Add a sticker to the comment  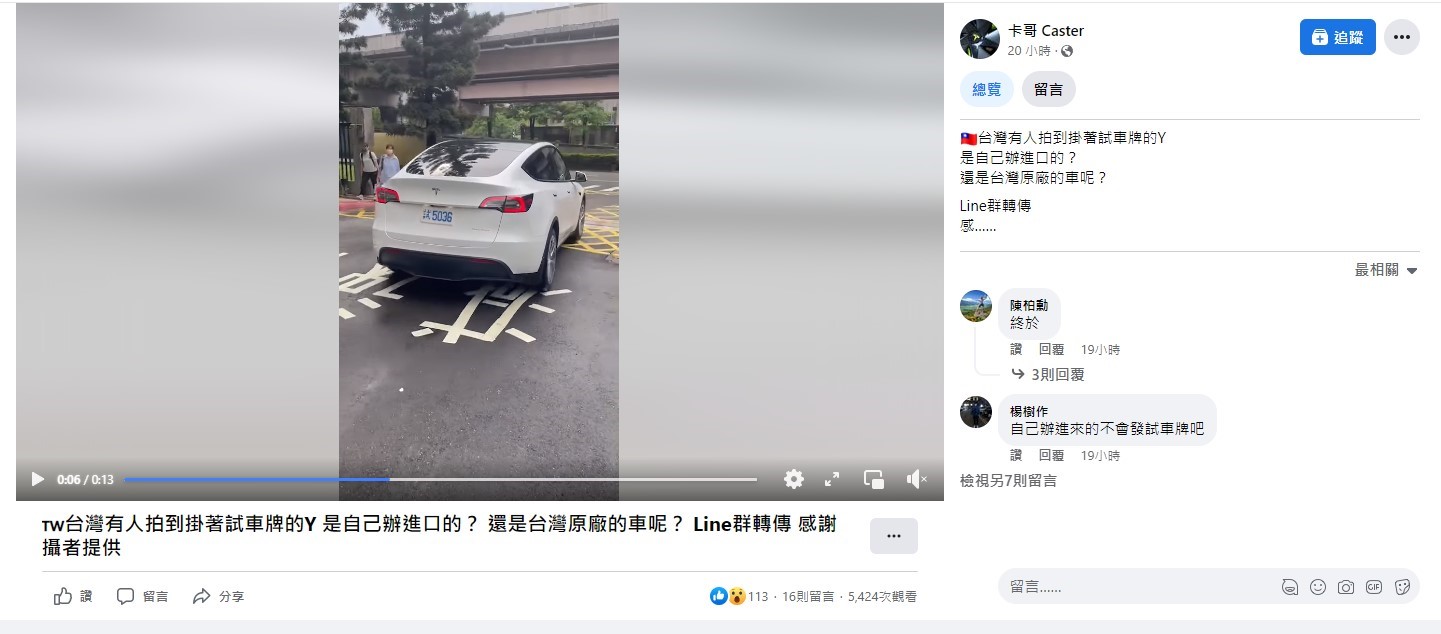click(x=1402, y=587)
